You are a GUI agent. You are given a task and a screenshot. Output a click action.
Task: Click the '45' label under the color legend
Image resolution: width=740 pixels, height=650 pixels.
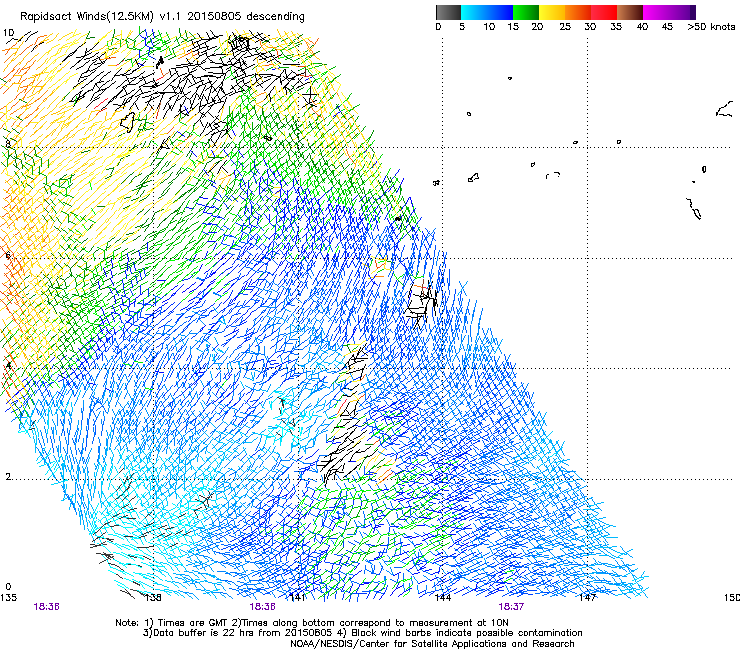pyautogui.click(x=667, y=27)
